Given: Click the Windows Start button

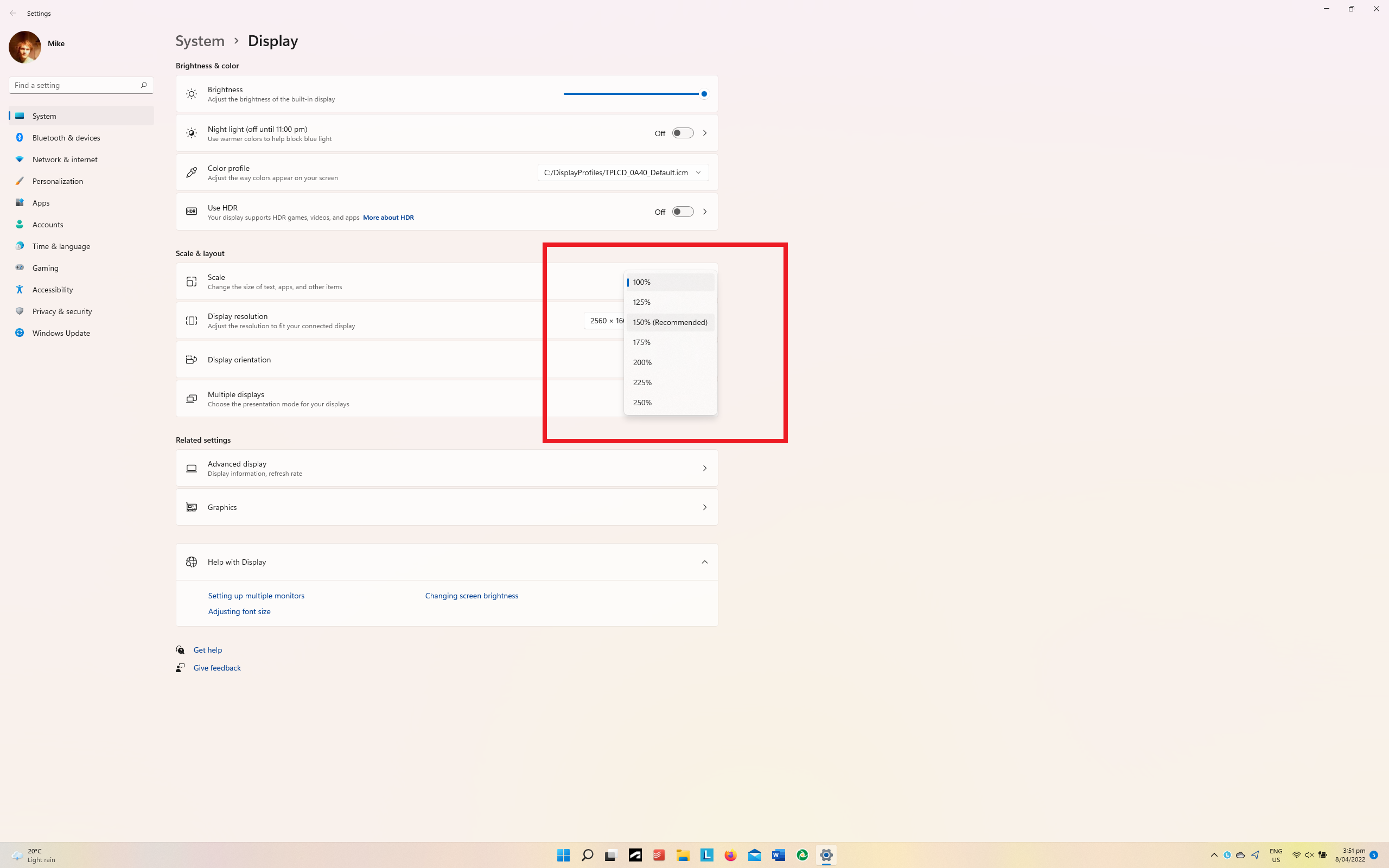Looking at the screenshot, I should [x=563, y=856].
